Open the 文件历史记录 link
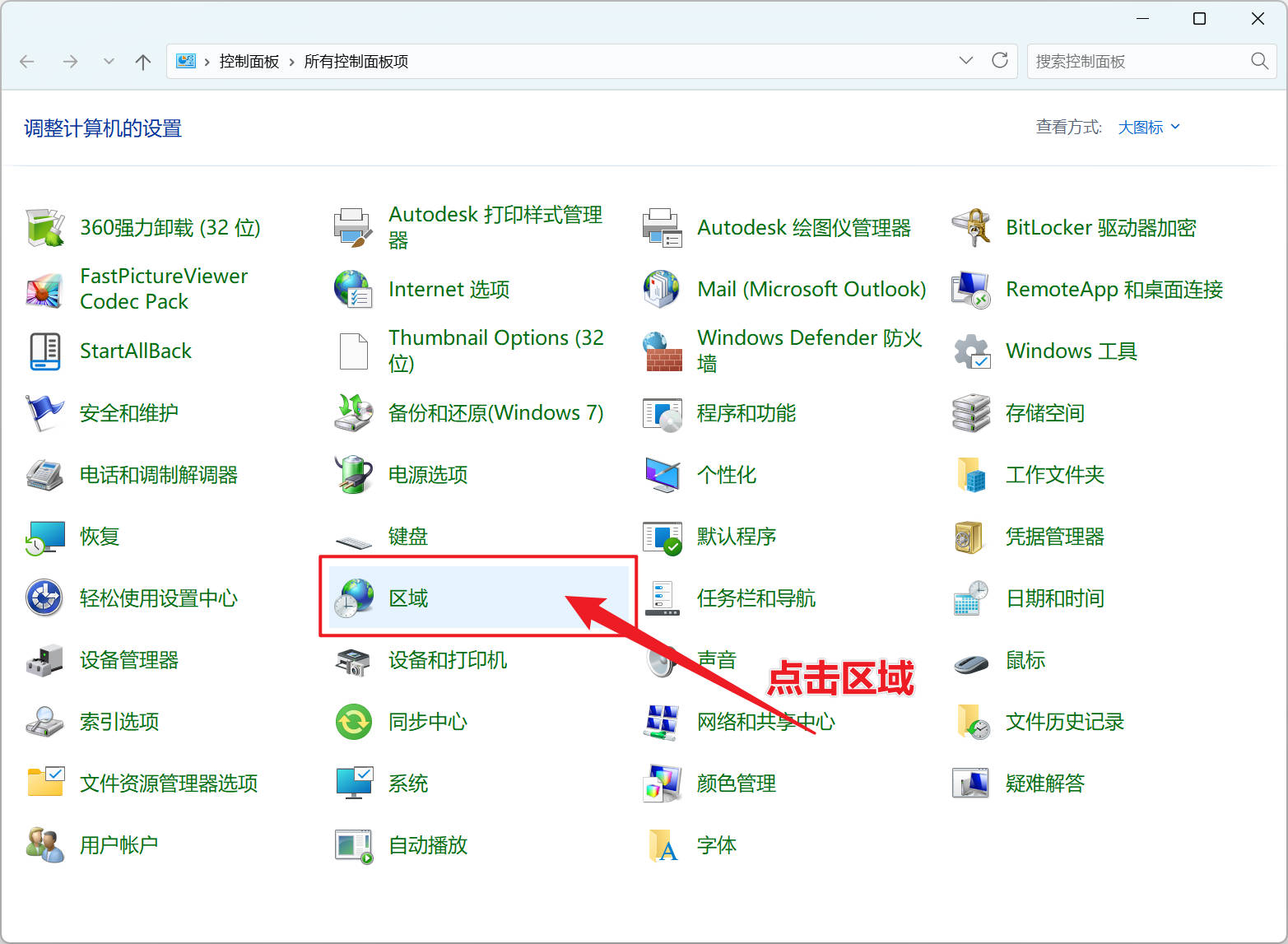The height and width of the screenshot is (944, 1288). tap(1065, 722)
